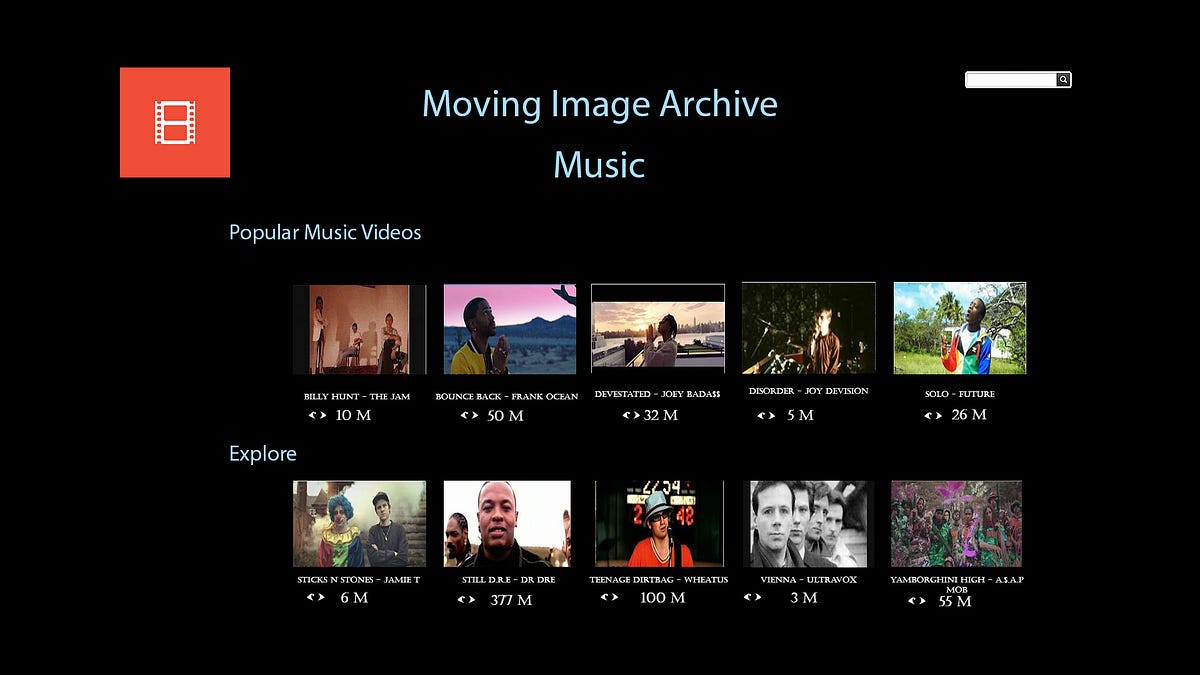Click the views icon next to 5 M
Screen dimensions: 1200x675
767,415
